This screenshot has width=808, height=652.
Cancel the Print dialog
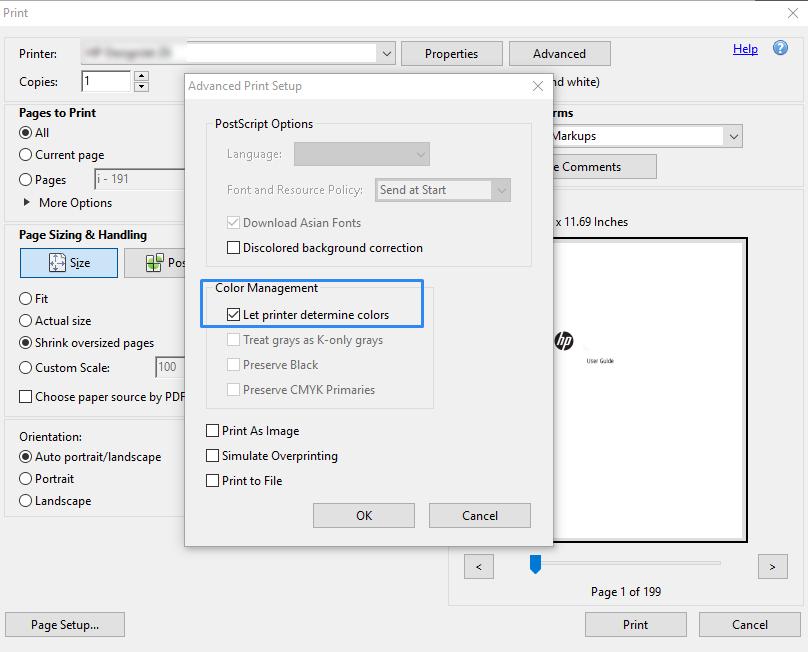750,625
